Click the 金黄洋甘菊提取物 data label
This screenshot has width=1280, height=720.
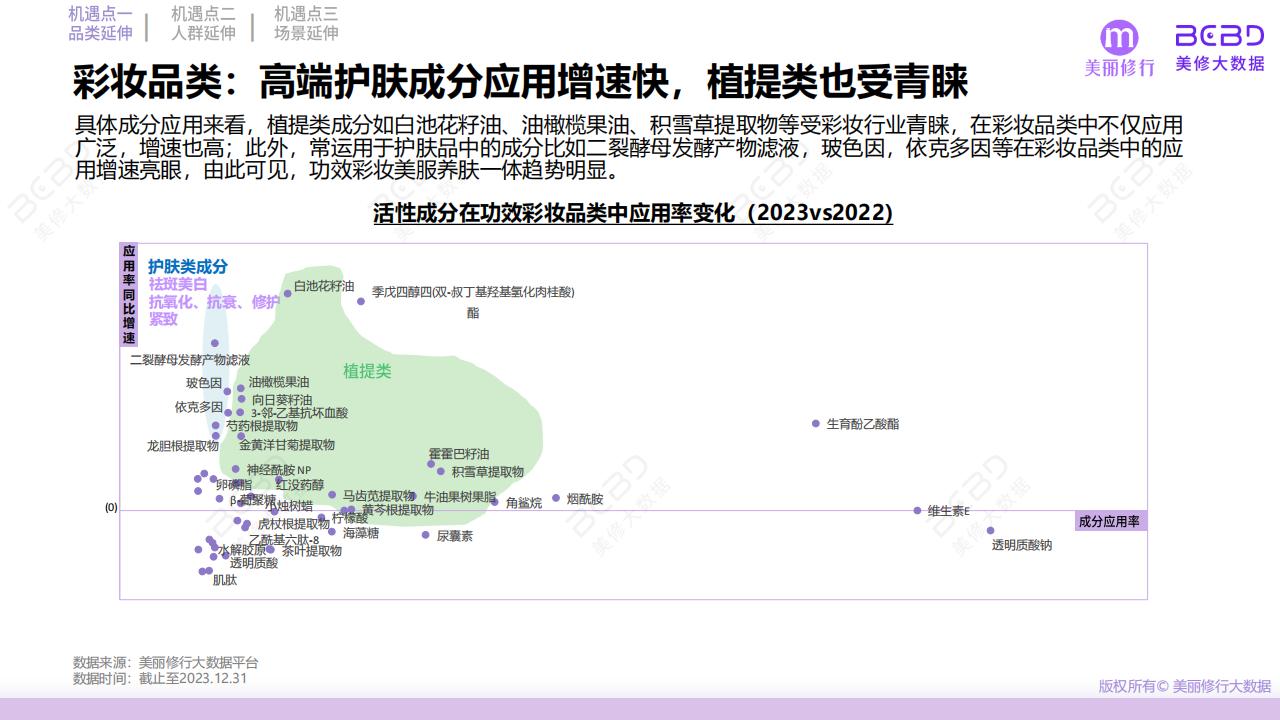click(287, 445)
